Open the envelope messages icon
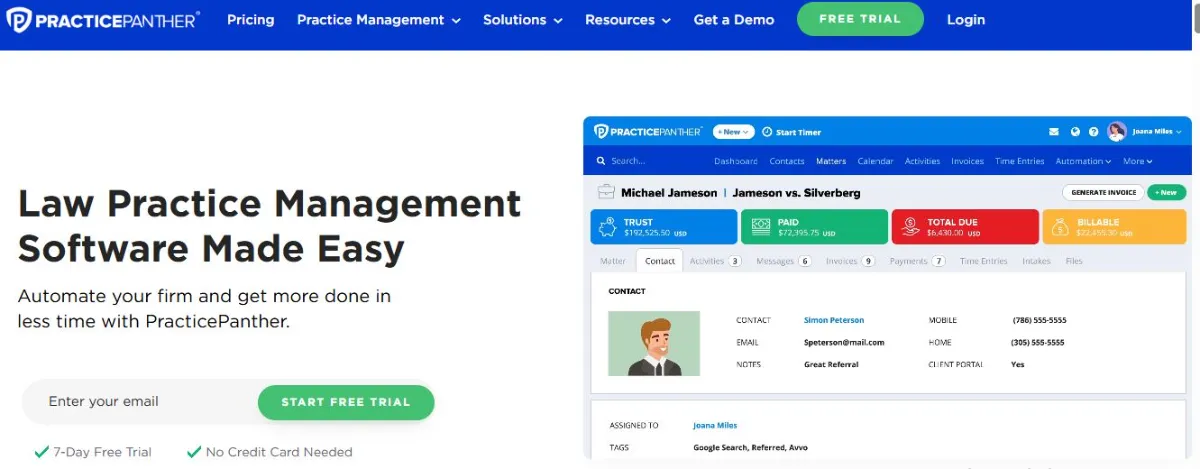Viewport: 1200px width, 469px height. click(x=1053, y=132)
